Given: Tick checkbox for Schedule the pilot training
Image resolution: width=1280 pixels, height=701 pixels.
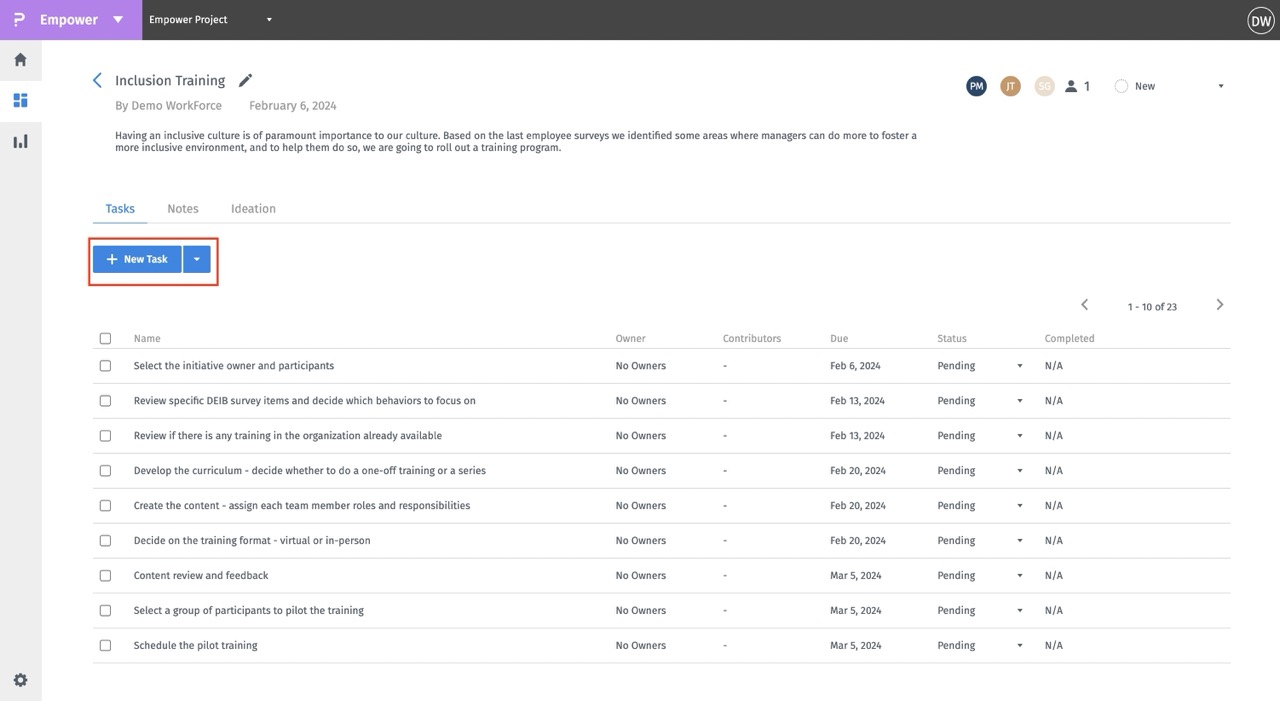Looking at the screenshot, I should click(x=105, y=645).
